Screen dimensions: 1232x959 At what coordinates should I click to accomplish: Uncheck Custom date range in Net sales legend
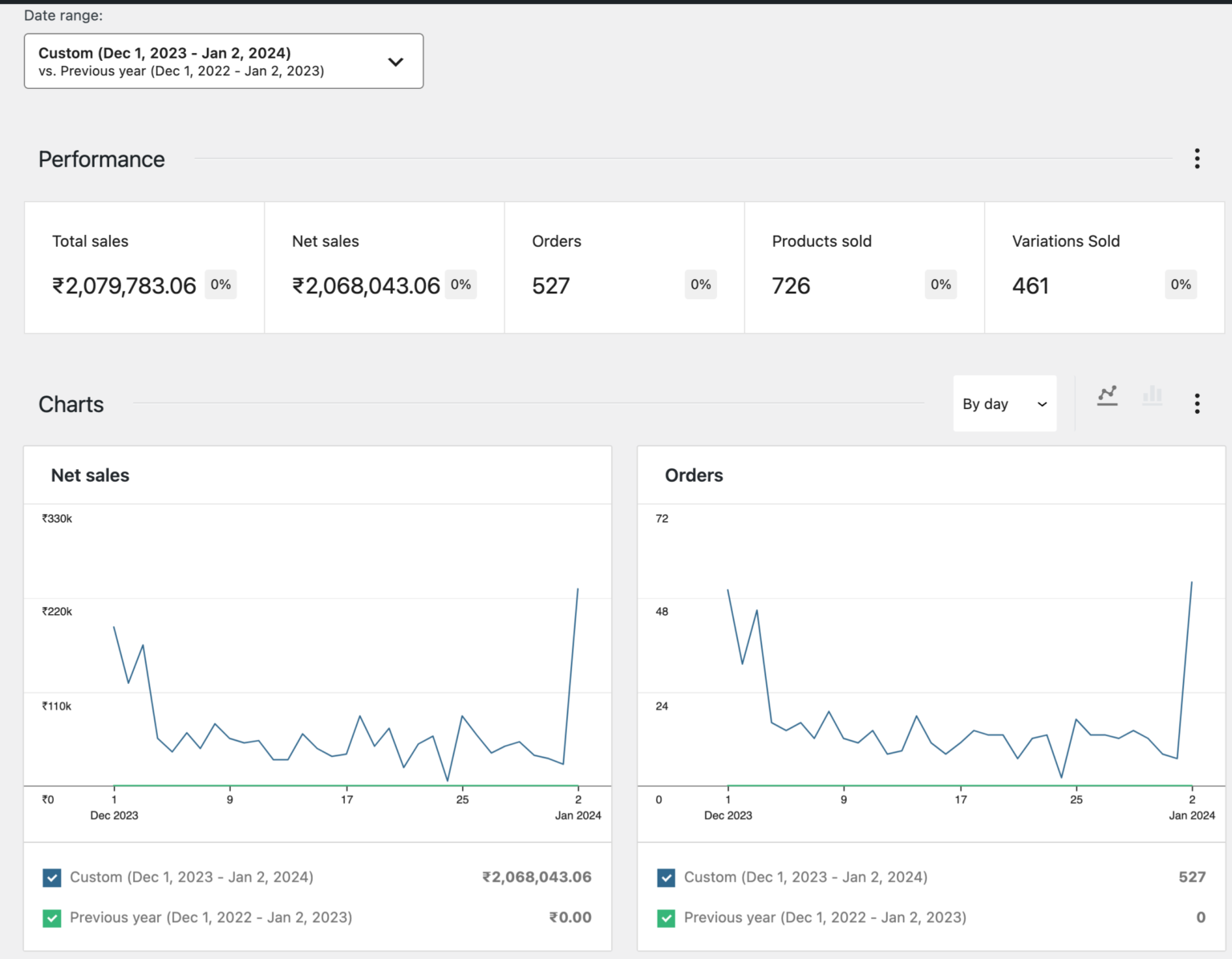(x=51, y=877)
